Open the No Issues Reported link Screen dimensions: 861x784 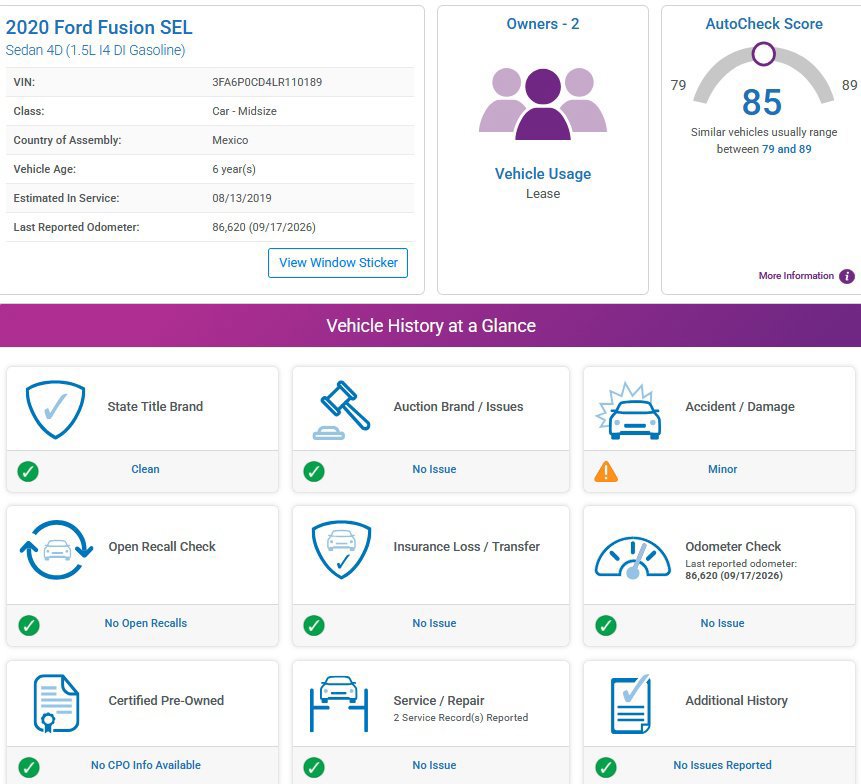723,765
